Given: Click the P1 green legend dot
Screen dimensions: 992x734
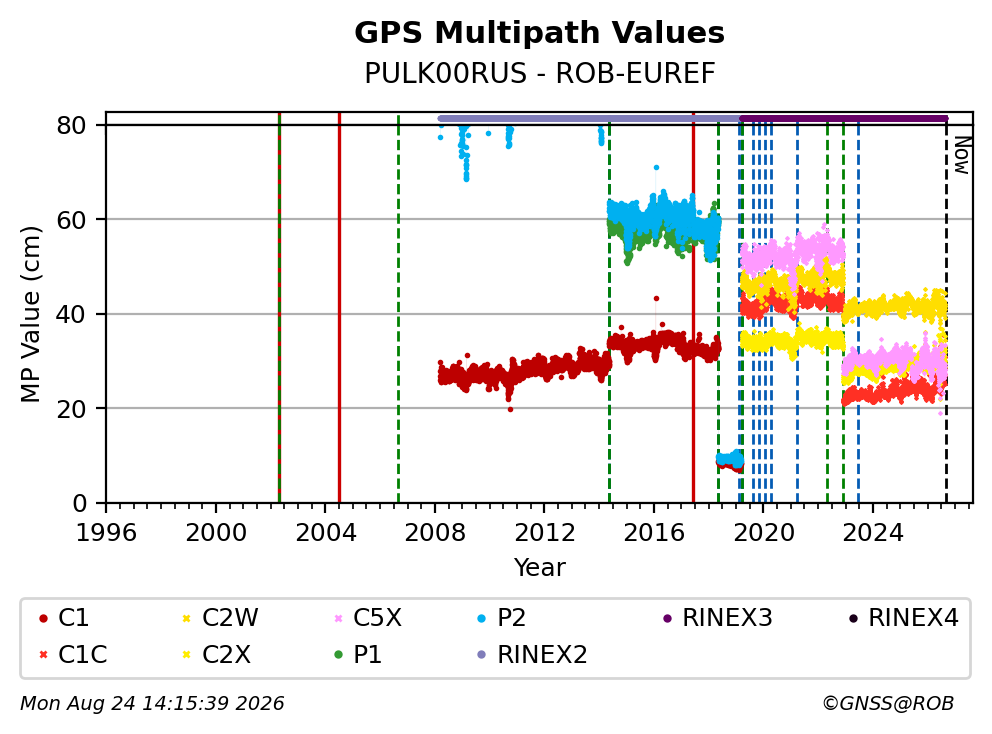Looking at the screenshot, I should pyautogui.click(x=338, y=655).
